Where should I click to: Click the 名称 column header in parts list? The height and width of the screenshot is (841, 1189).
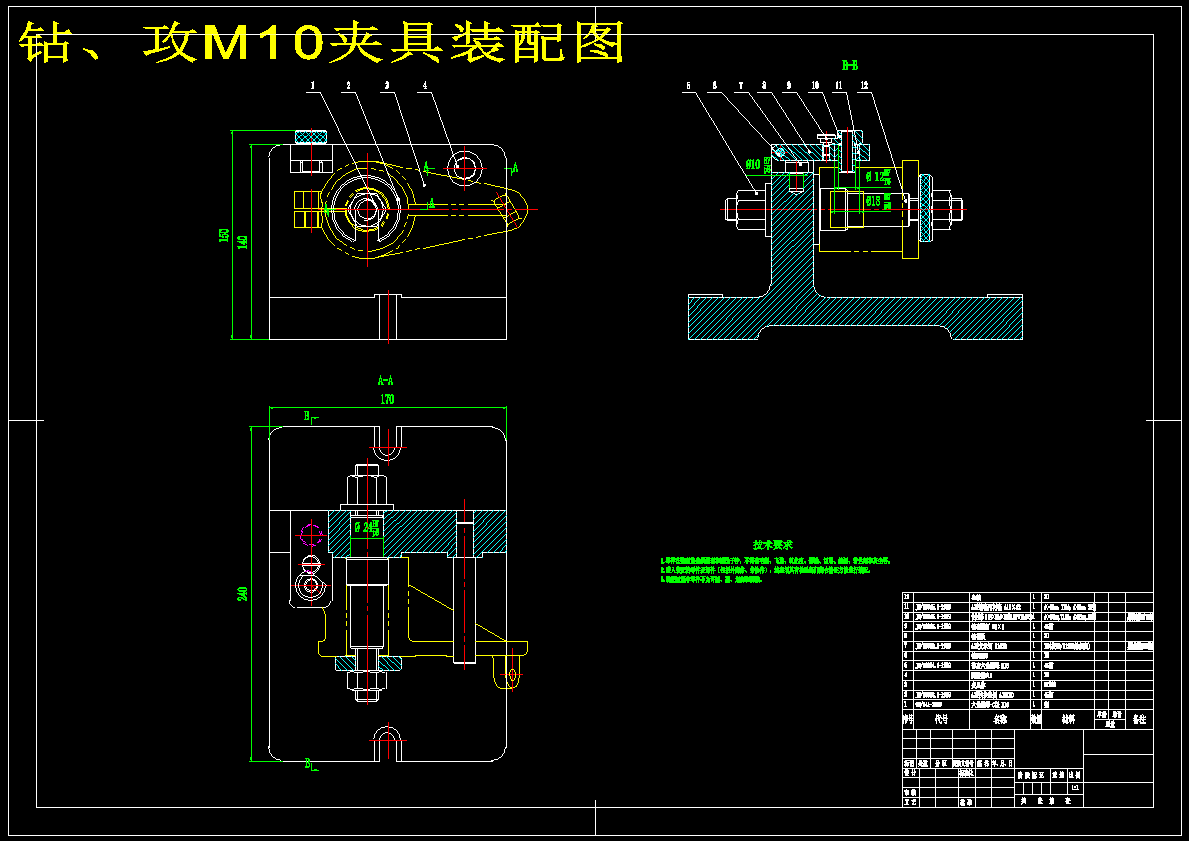point(1000,720)
